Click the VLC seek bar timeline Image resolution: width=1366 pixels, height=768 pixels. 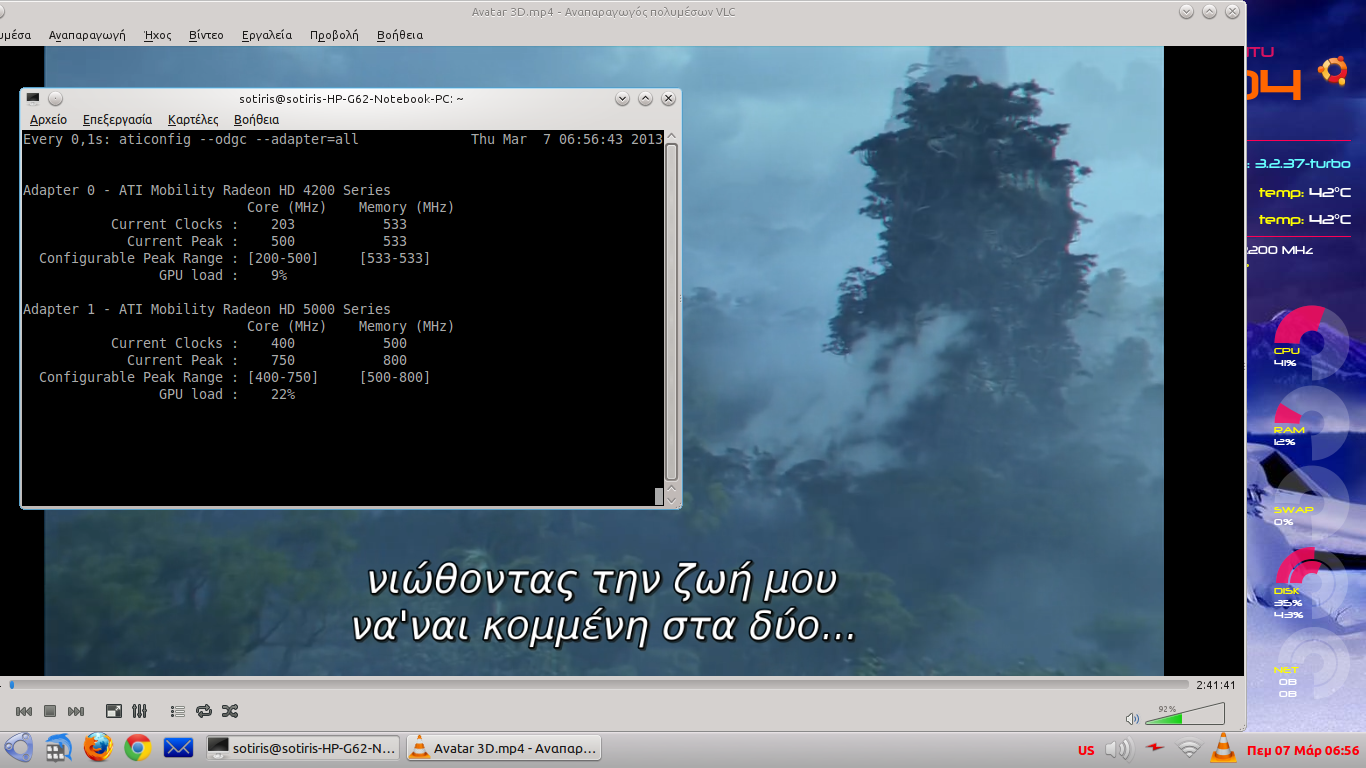click(600, 685)
